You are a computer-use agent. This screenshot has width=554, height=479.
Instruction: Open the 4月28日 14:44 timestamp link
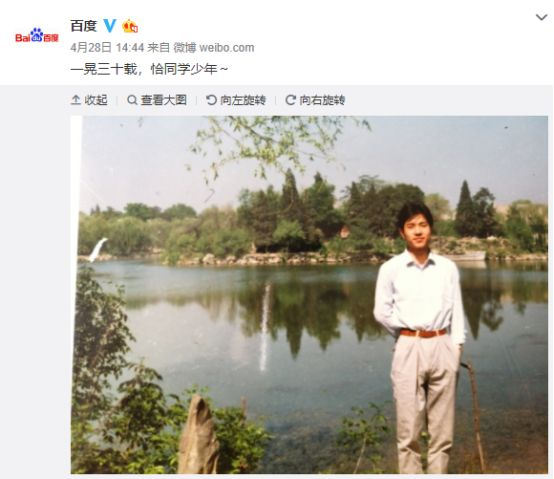[107, 47]
